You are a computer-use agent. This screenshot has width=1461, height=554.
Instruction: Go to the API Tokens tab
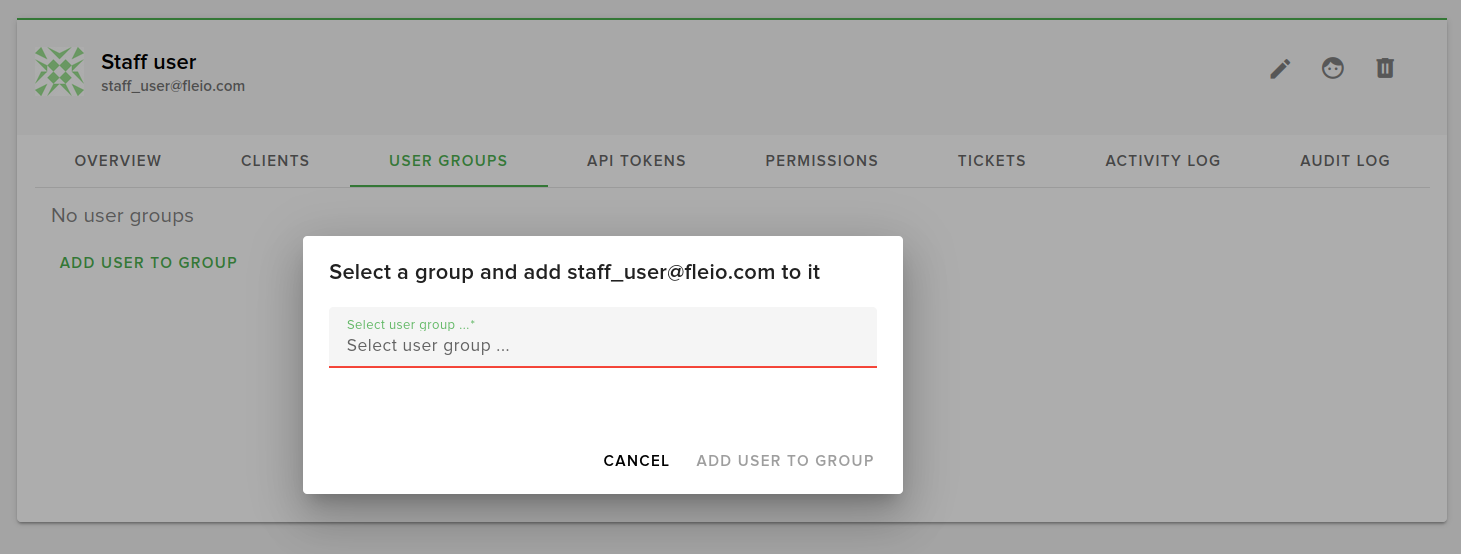636,161
